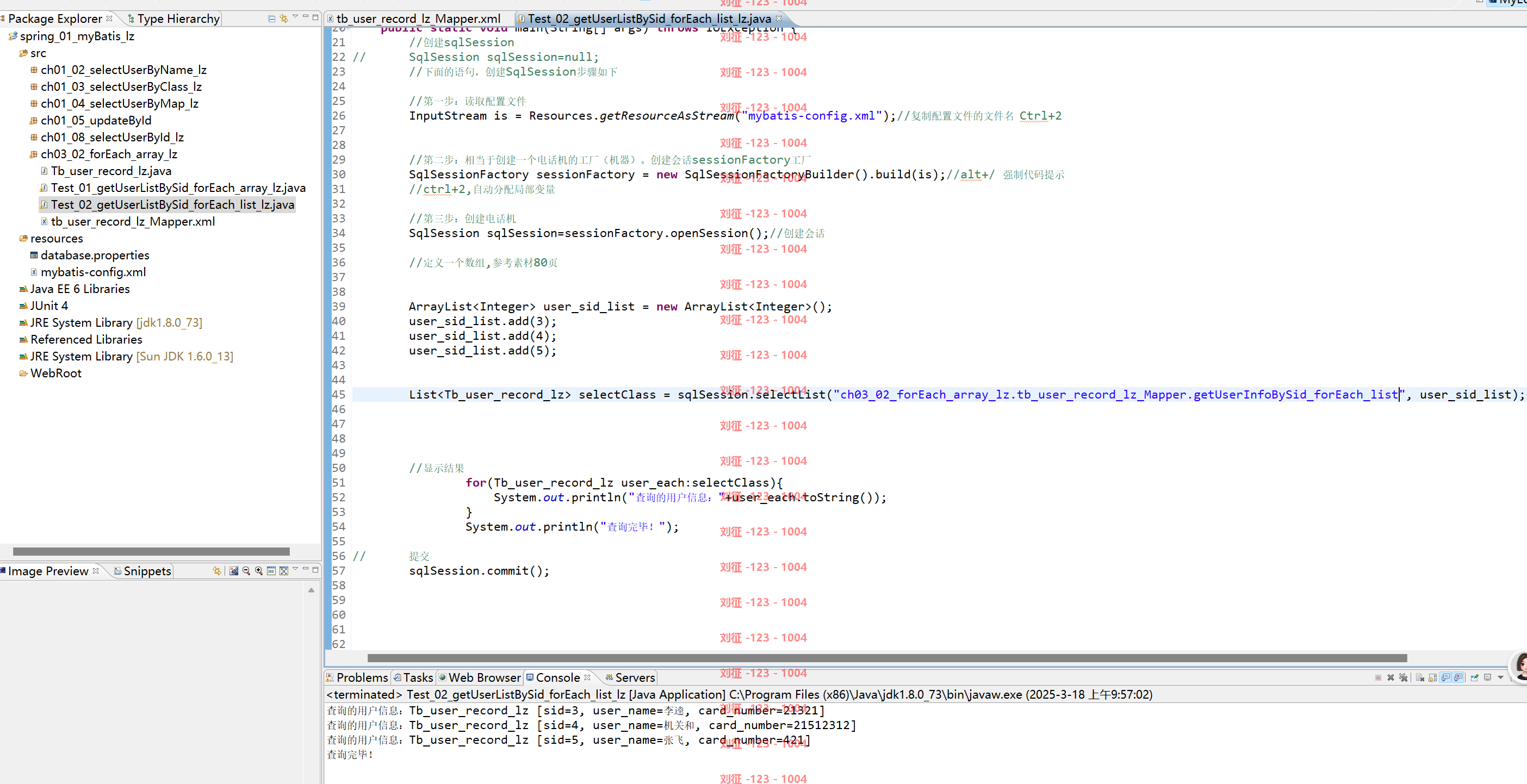Open the Web Browser tab
This screenshot has width=1527, height=784.
click(479, 677)
